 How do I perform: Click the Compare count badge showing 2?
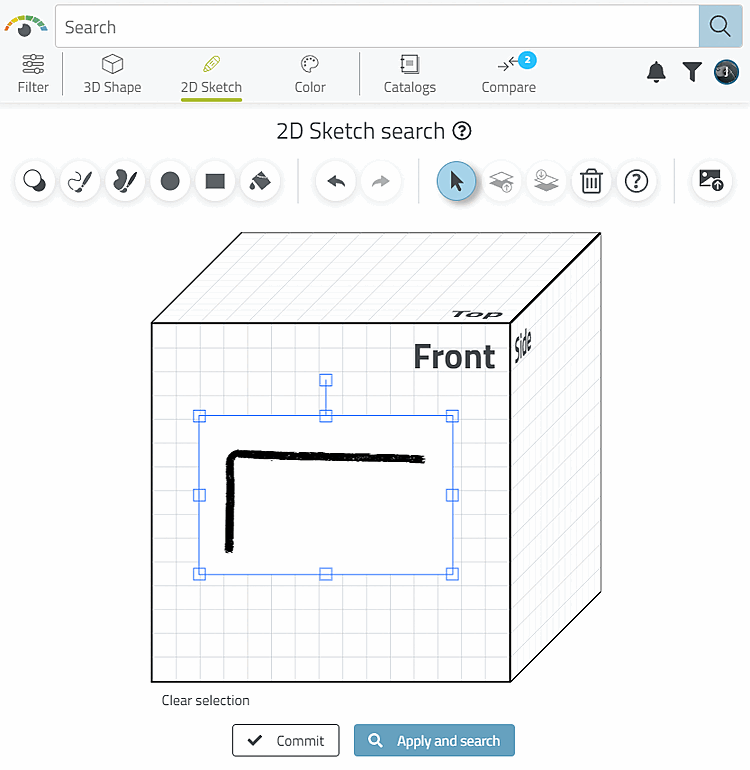527,60
